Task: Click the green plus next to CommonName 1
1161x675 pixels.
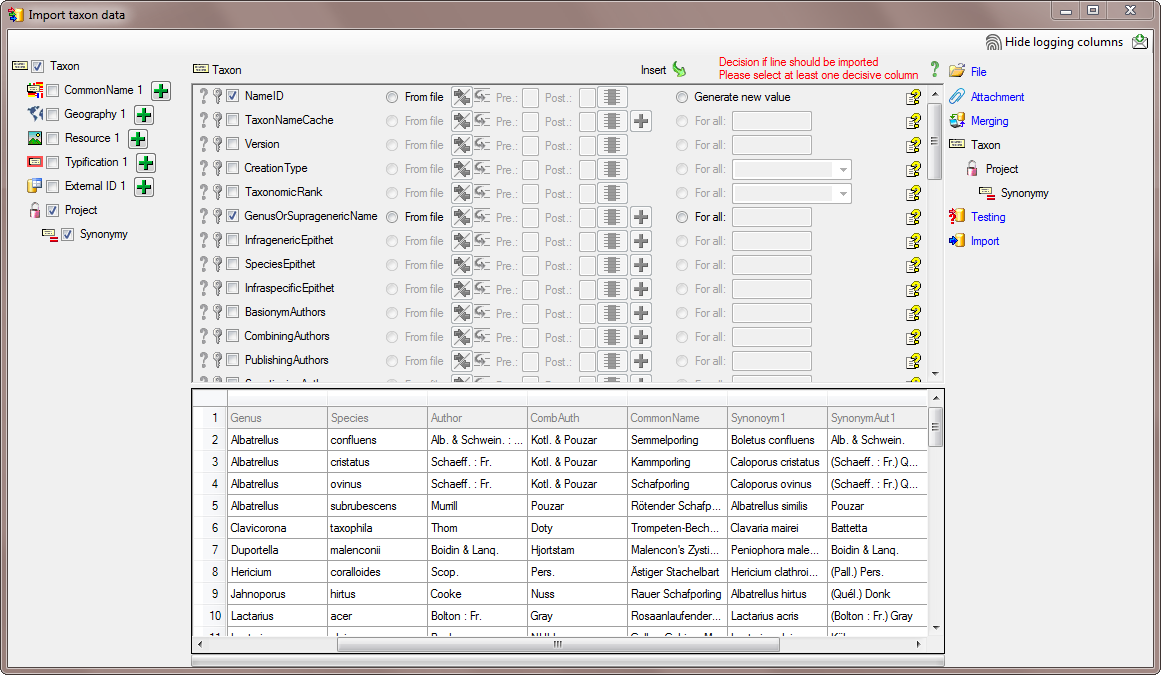Action: (161, 91)
